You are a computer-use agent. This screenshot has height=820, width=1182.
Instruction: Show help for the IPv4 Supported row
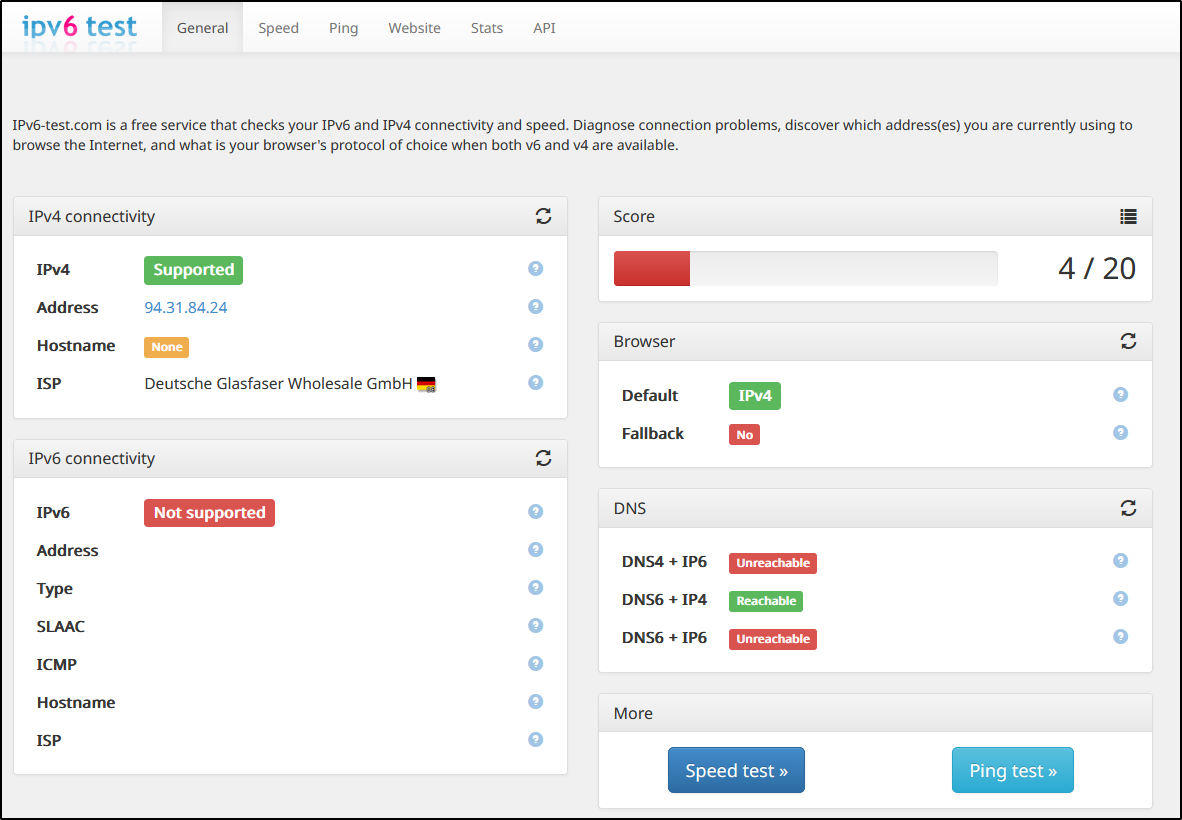[535, 268]
